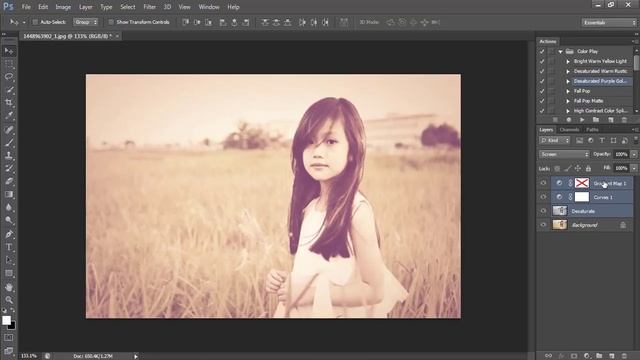The width and height of the screenshot is (640, 360).
Task: Filter layers by adjustment layers icon
Action: pos(591,140)
